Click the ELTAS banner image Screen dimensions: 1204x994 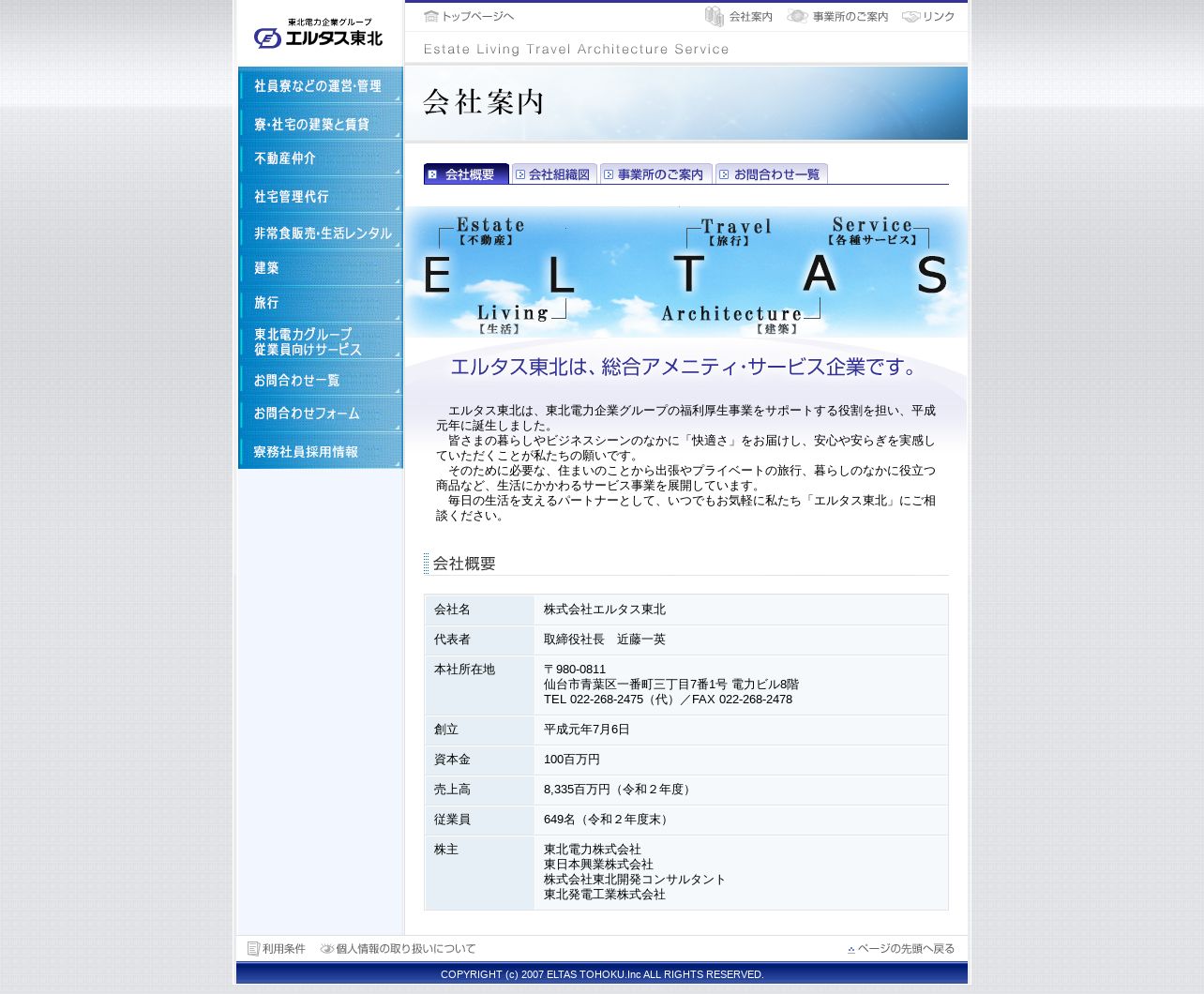click(x=686, y=272)
